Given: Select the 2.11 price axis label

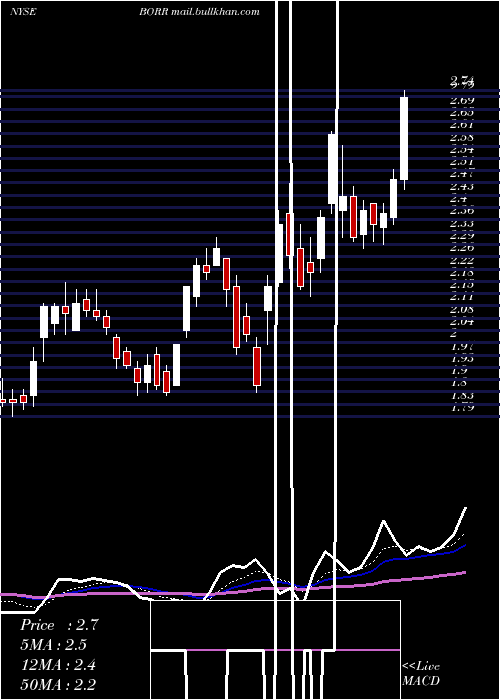Looking at the screenshot, I should pyautogui.click(x=462, y=297).
